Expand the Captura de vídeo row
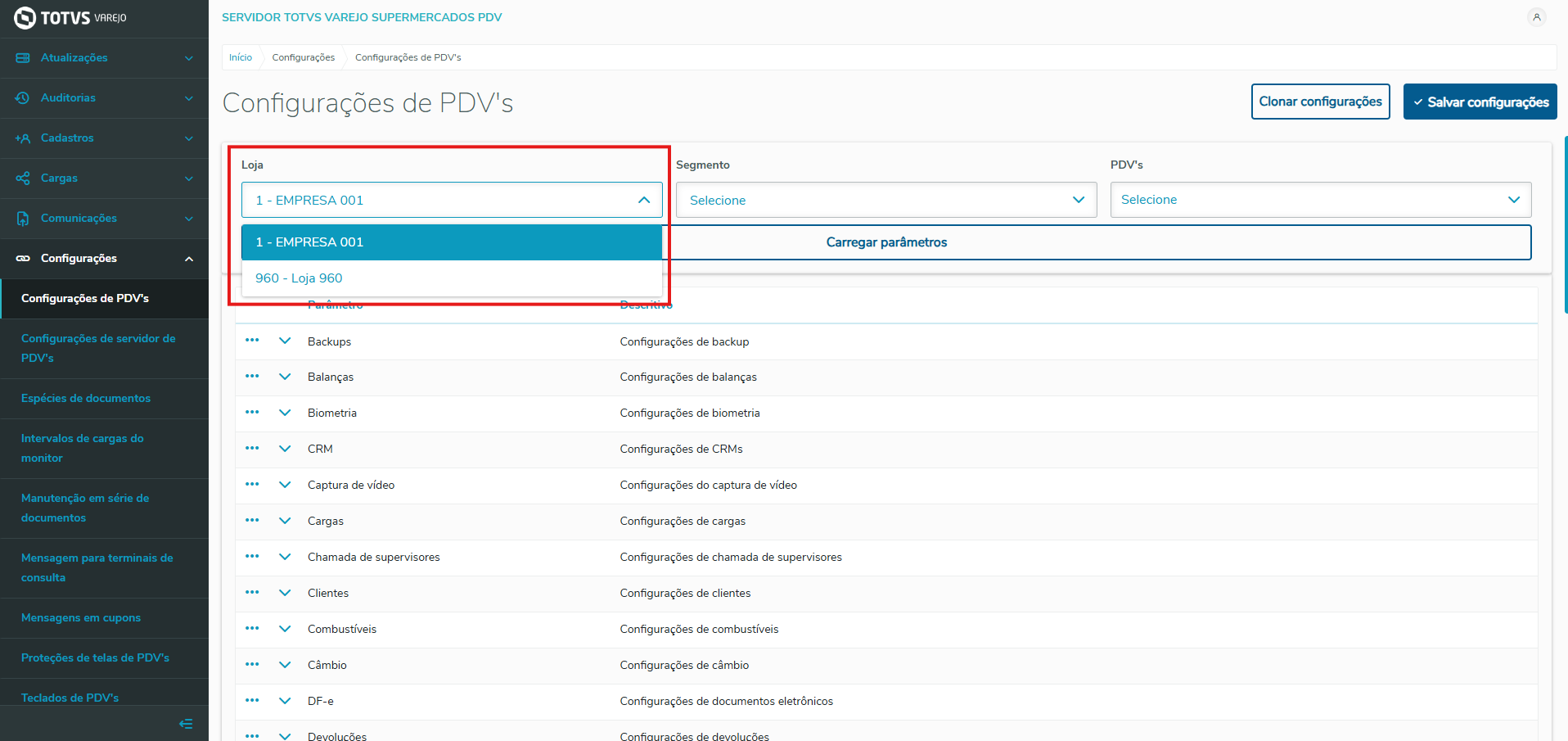 point(285,485)
